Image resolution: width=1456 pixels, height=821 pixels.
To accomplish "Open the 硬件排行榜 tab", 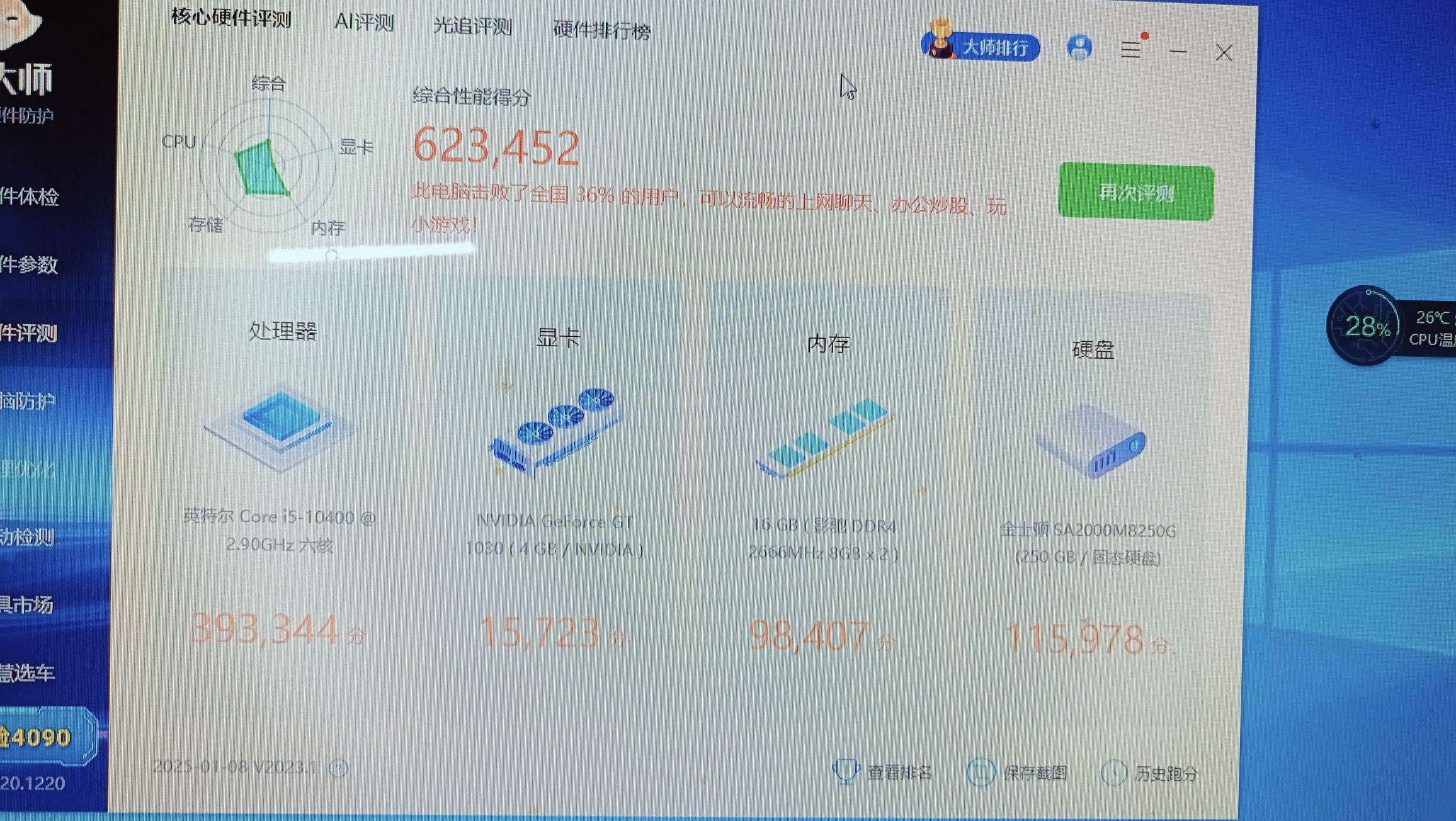I will pyautogui.click(x=601, y=30).
